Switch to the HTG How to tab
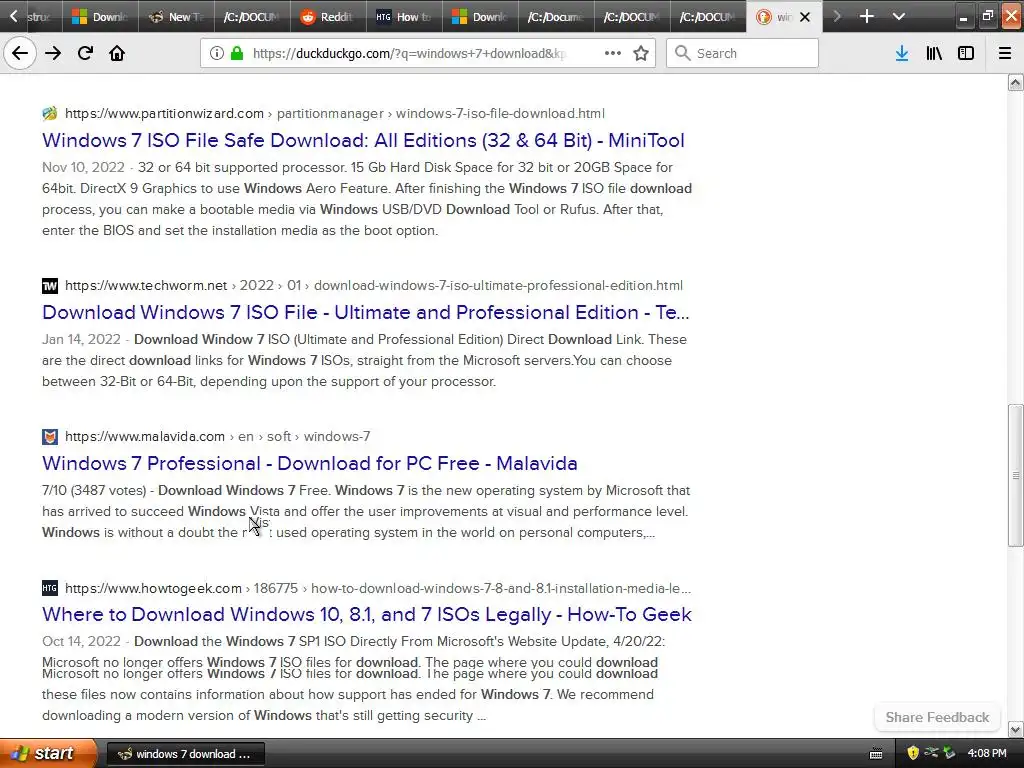 [404, 16]
